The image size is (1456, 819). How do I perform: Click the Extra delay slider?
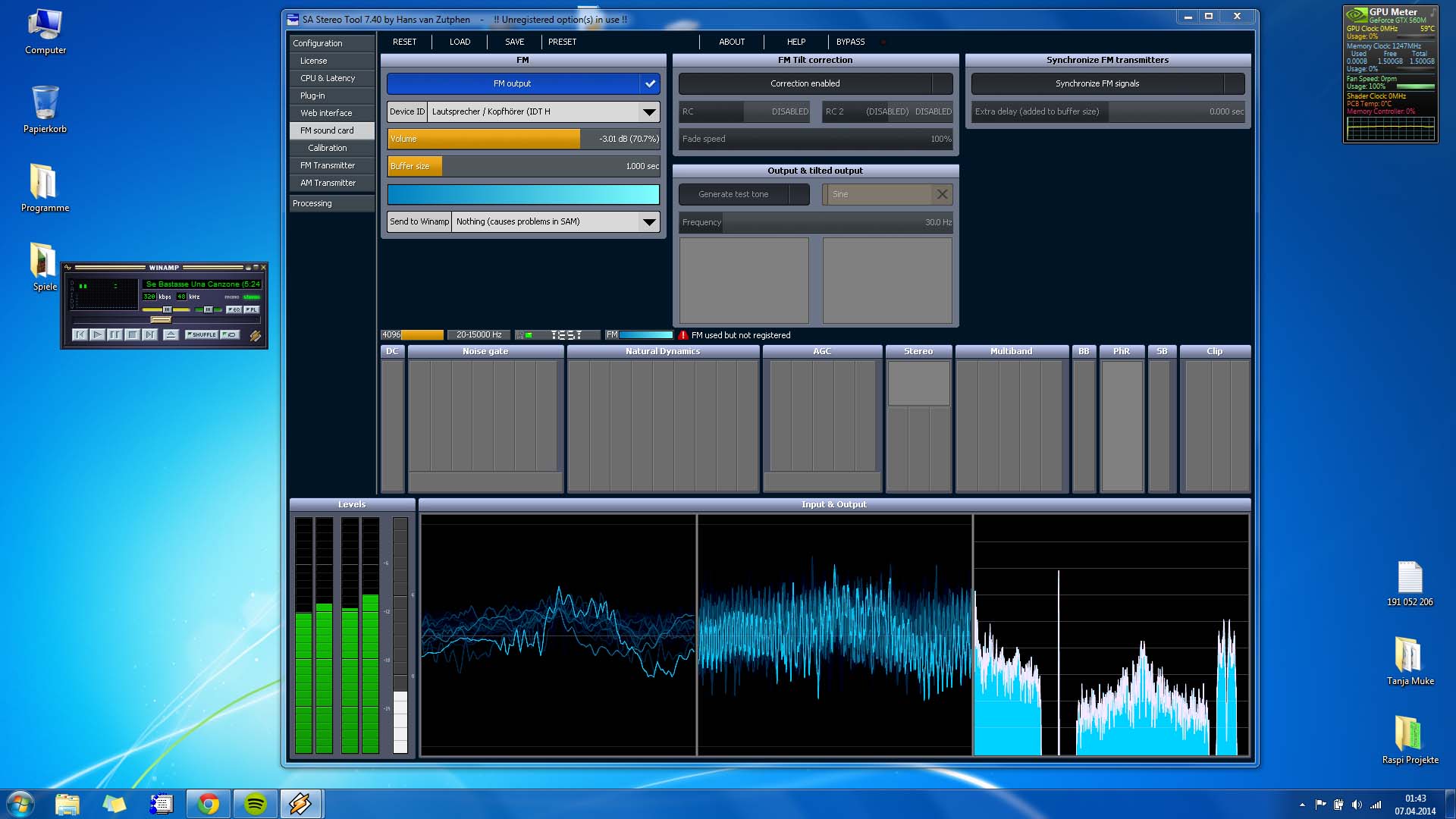pos(1108,111)
